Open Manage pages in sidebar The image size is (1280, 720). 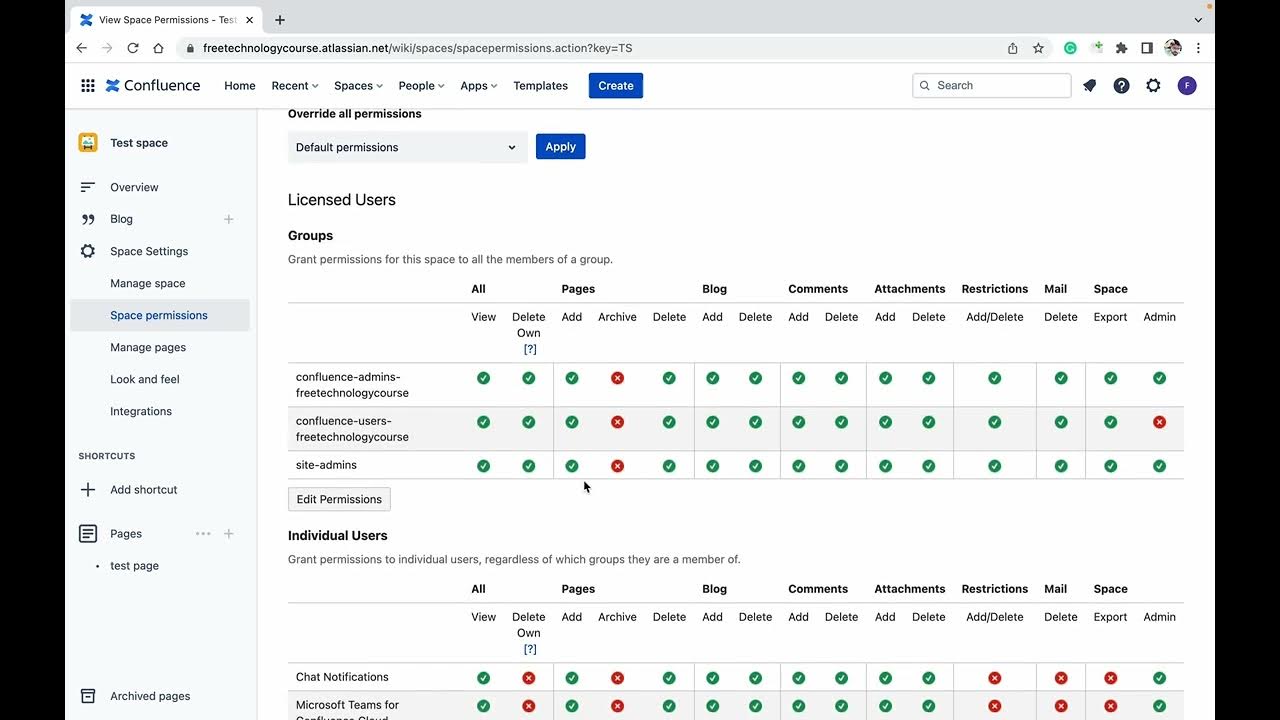(148, 347)
